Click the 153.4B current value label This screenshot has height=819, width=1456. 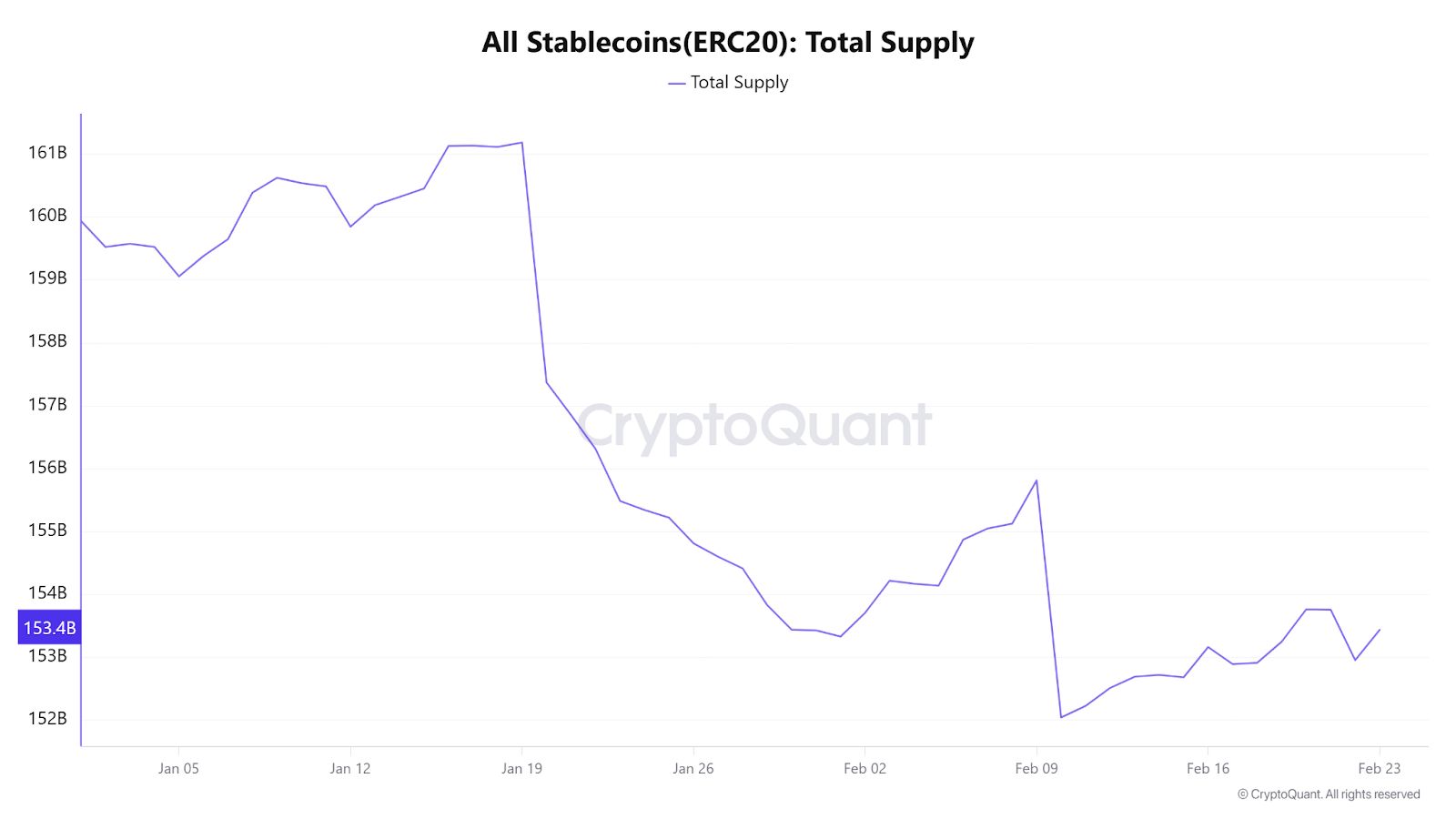pos(49,628)
